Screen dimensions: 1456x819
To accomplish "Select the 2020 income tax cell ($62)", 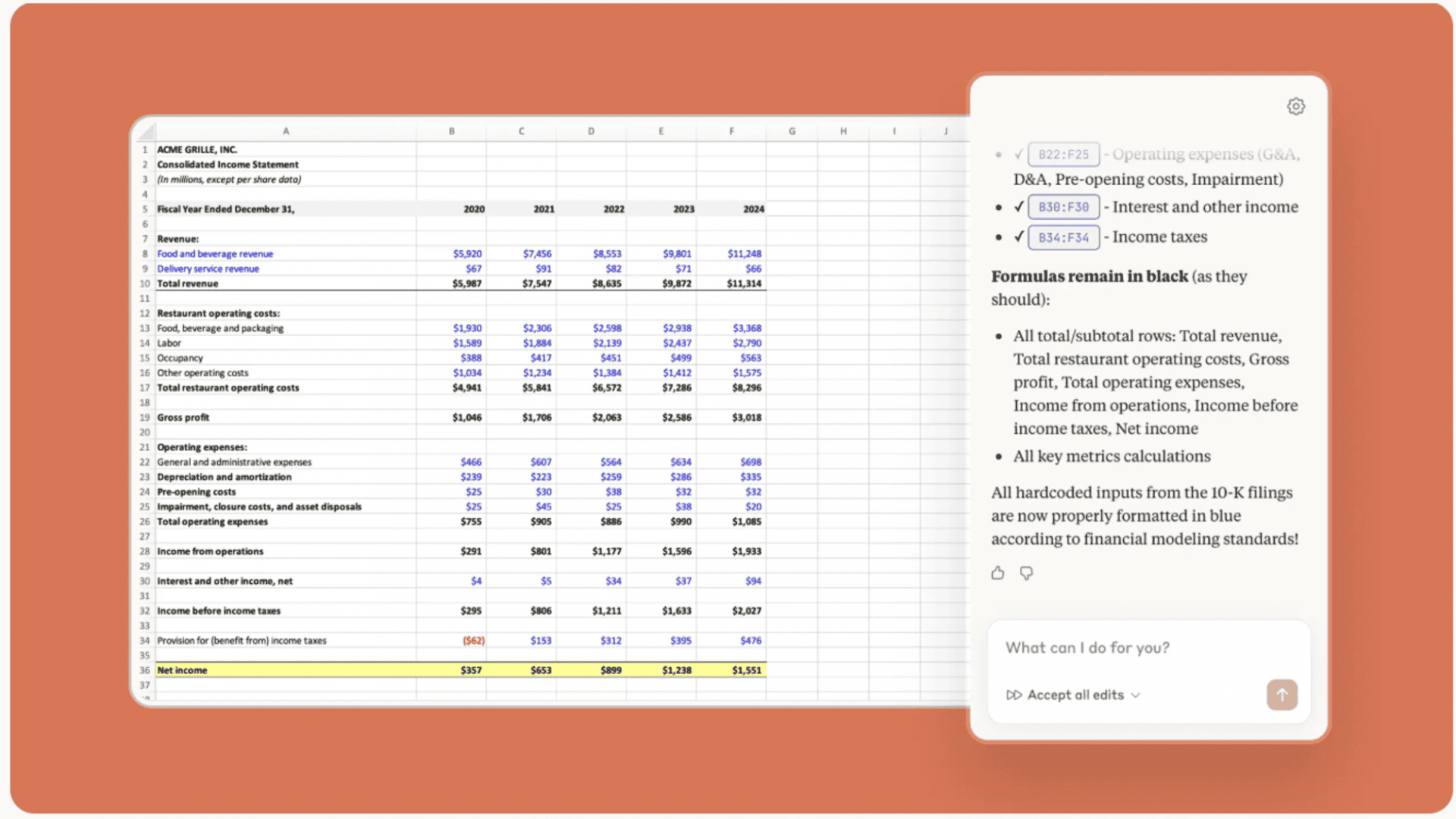I will click(x=473, y=641).
